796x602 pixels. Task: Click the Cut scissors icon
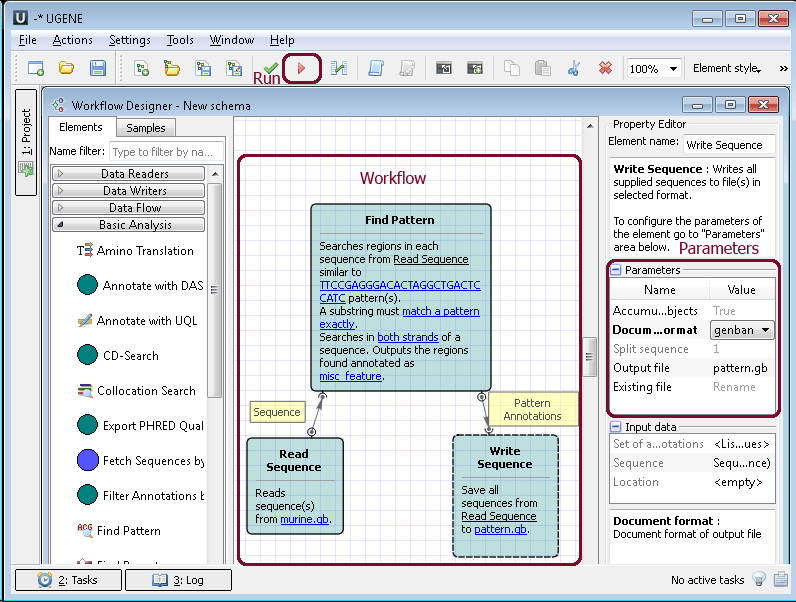click(x=574, y=68)
